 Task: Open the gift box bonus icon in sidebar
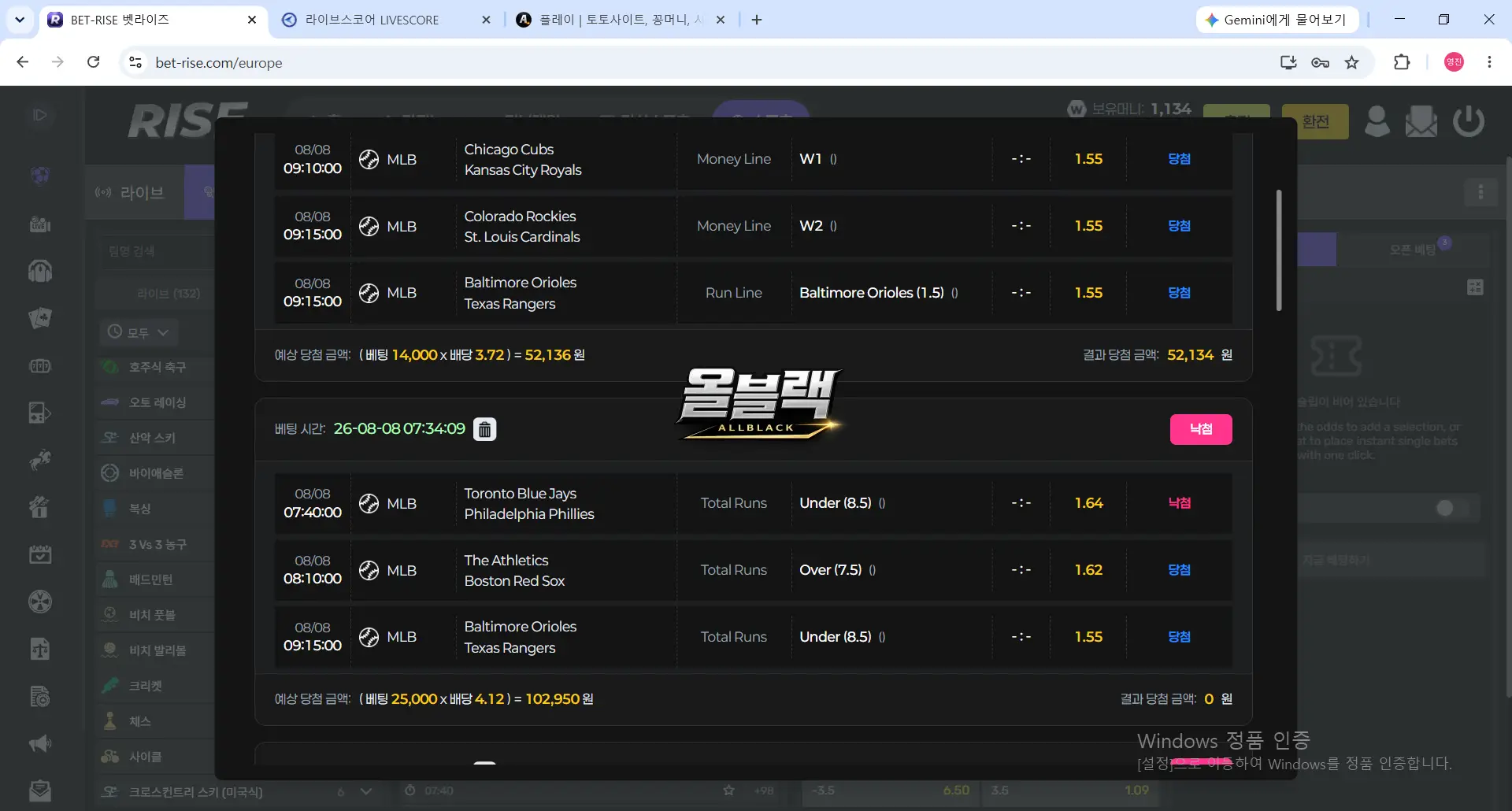click(40, 507)
